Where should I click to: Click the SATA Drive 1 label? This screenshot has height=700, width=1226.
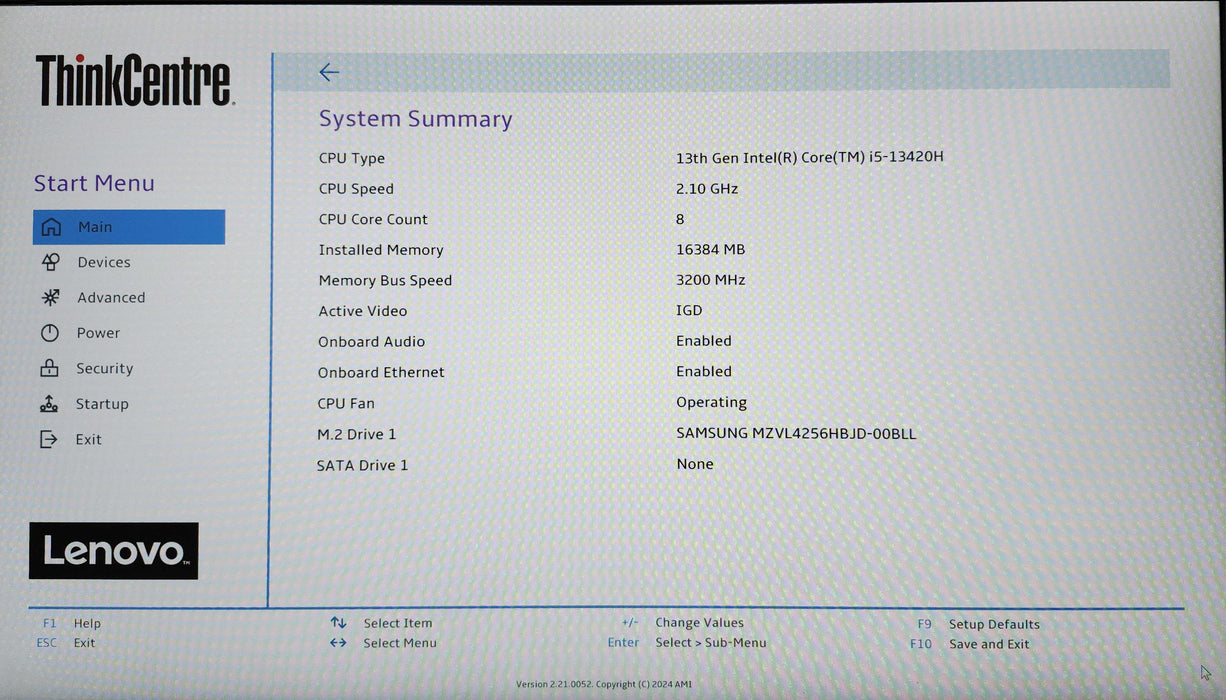tap(362, 465)
